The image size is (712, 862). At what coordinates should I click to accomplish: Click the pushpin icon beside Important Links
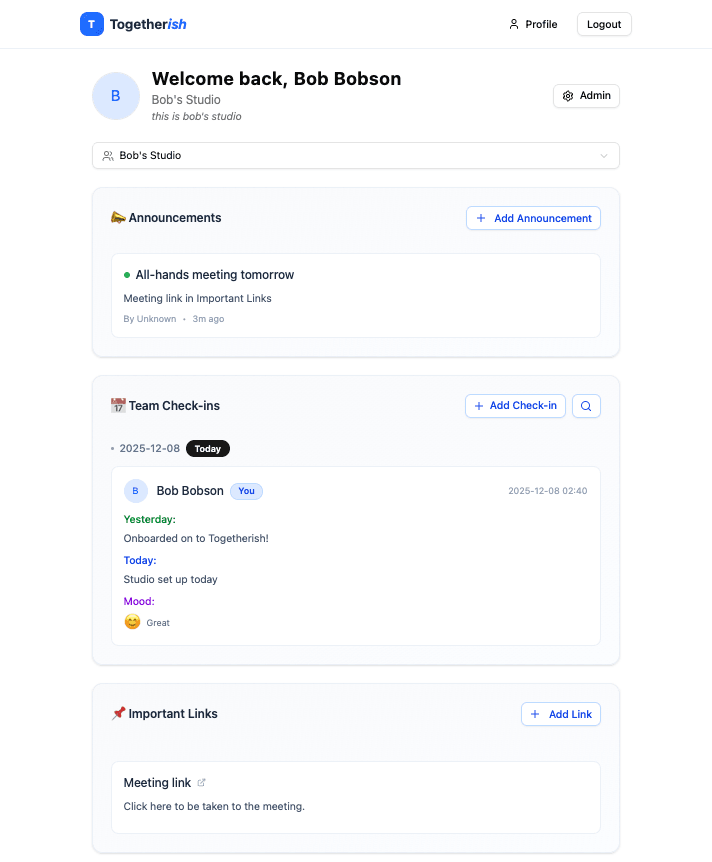(x=118, y=713)
